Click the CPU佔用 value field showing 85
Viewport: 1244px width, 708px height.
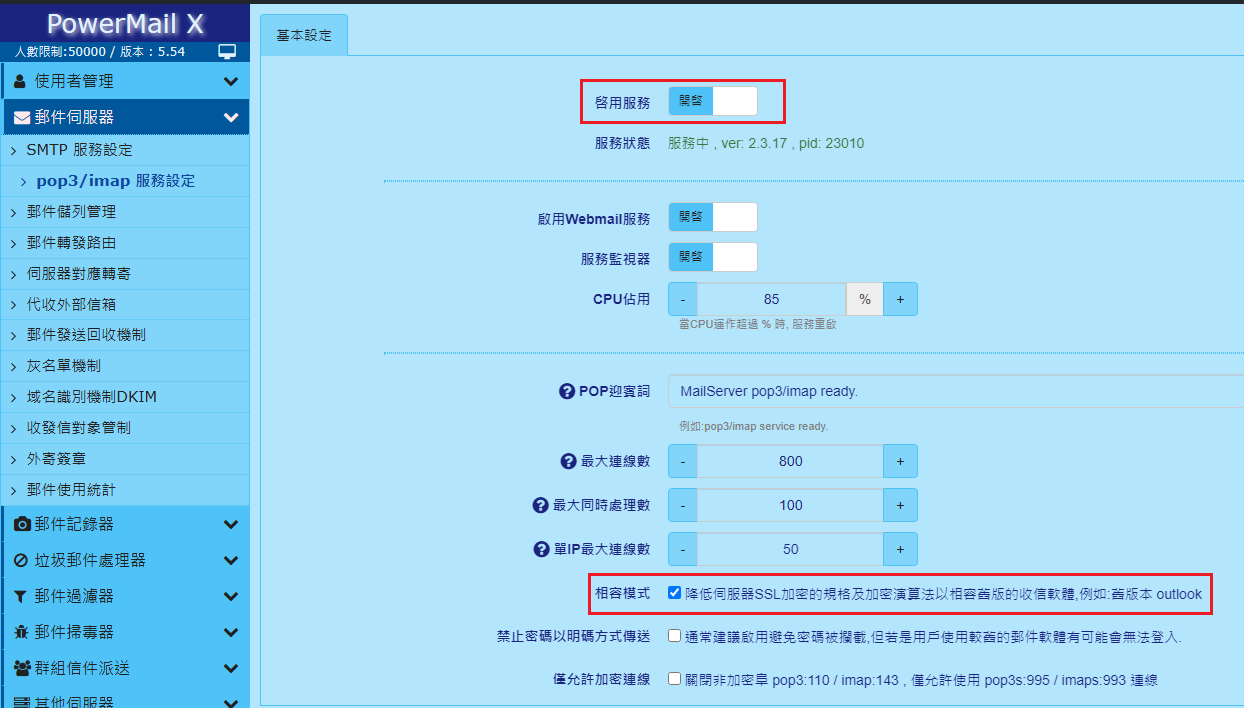771,299
